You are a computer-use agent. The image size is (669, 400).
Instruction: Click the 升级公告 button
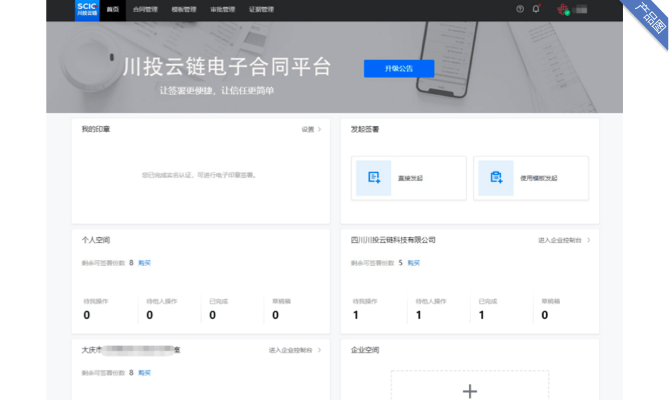click(399, 69)
